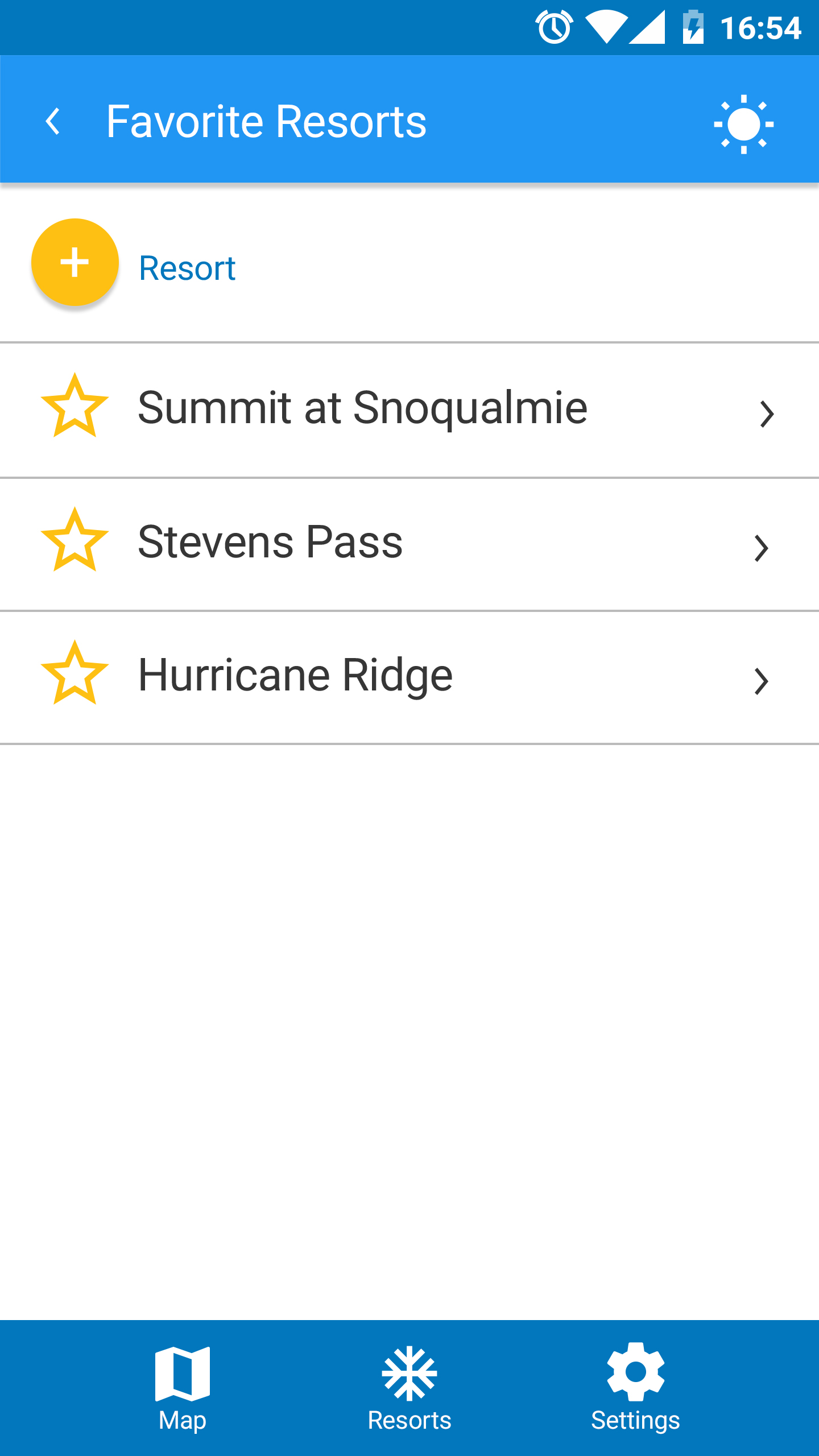Image resolution: width=819 pixels, height=1456 pixels.
Task: Open the Settings gear tab
Action: tap(636, 1372)
